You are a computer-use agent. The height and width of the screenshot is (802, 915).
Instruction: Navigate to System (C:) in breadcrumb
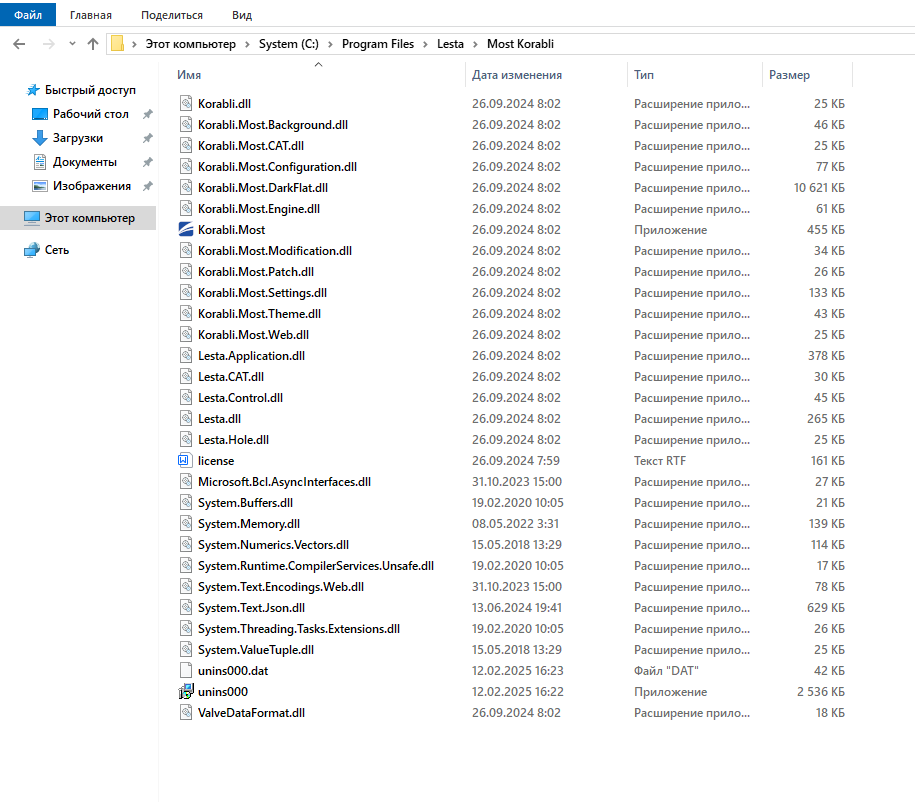coord(289,44)
